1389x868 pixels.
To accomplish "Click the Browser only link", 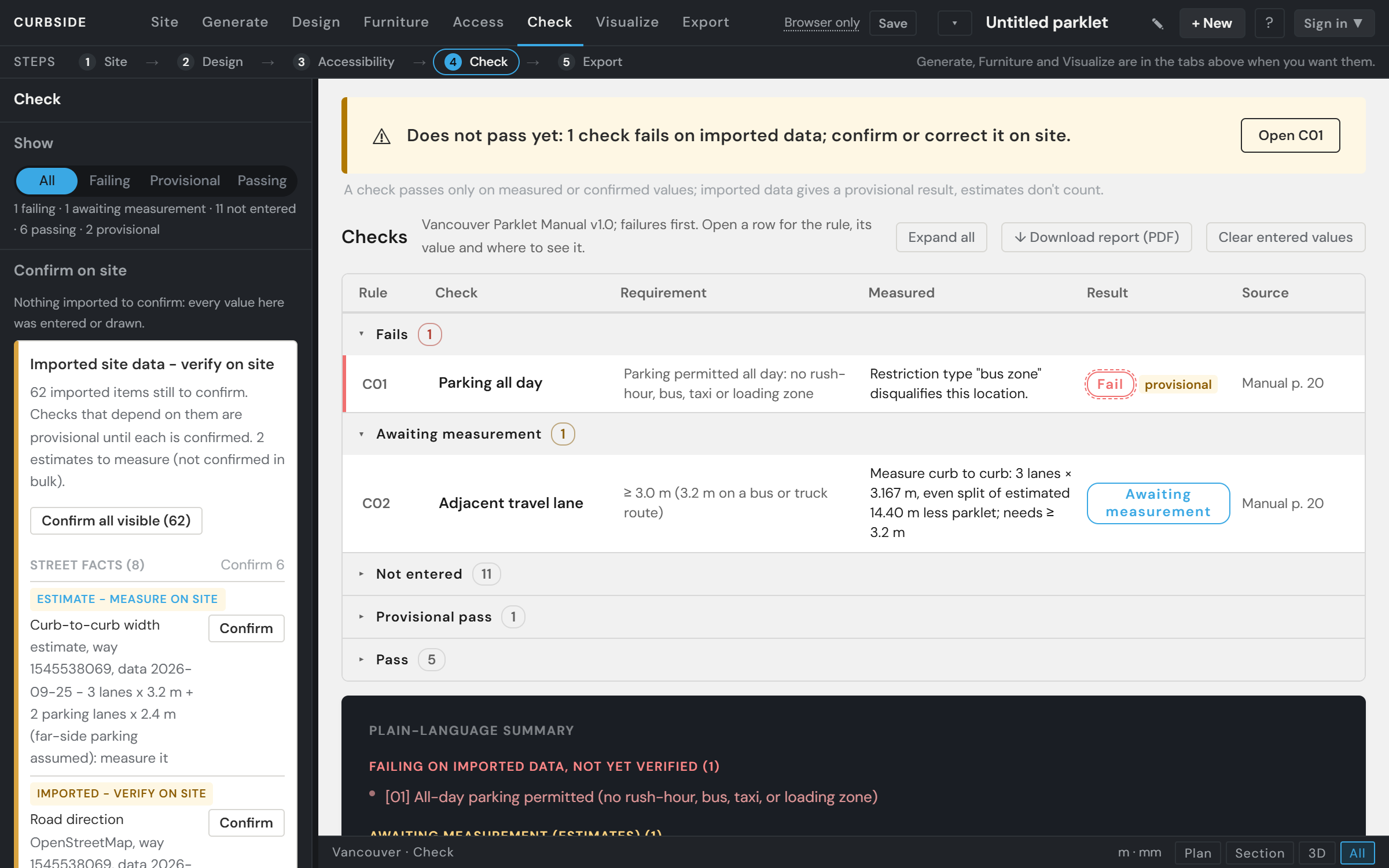I will click(821, 23).
